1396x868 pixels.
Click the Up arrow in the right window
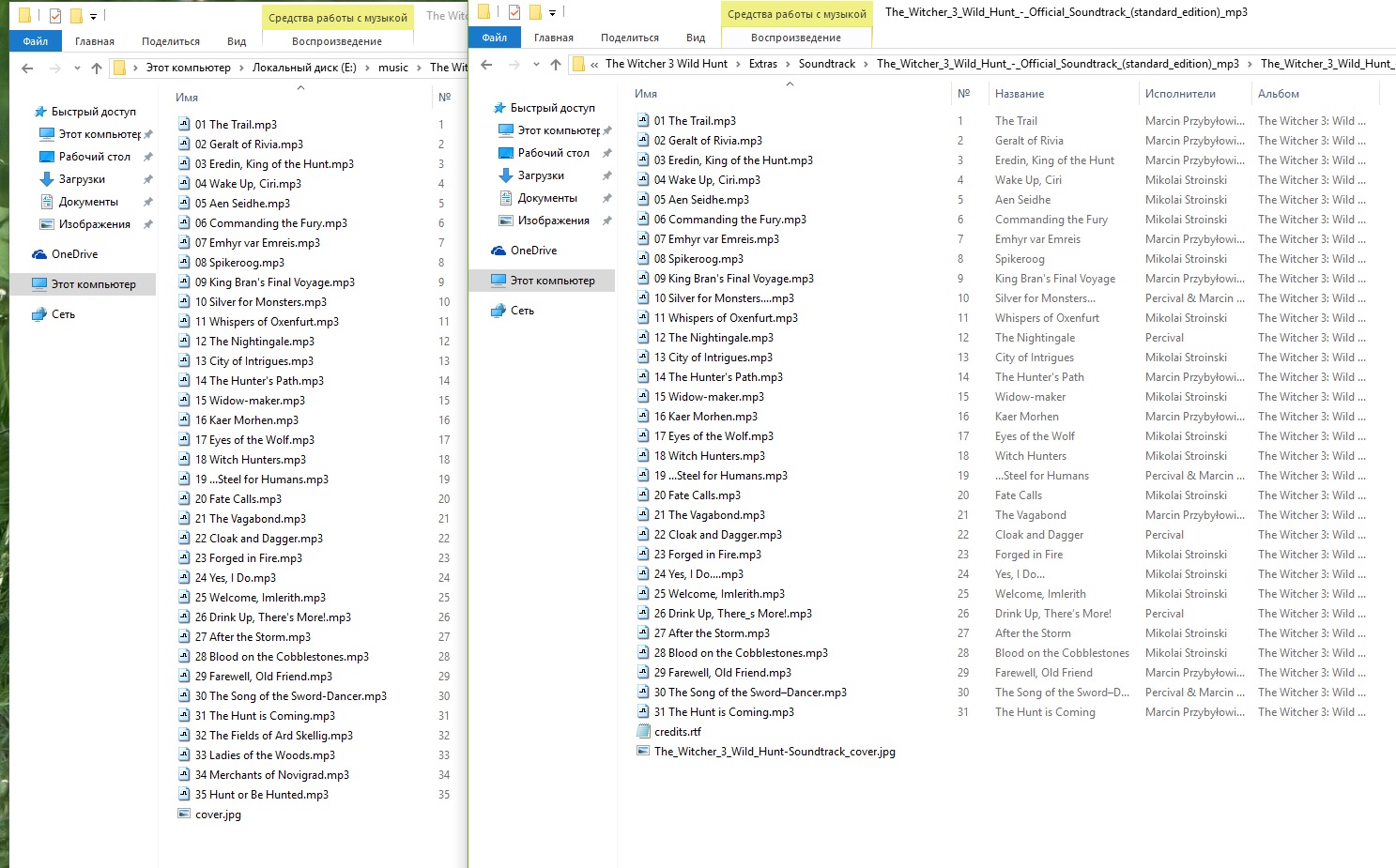(x=556, y=64)
